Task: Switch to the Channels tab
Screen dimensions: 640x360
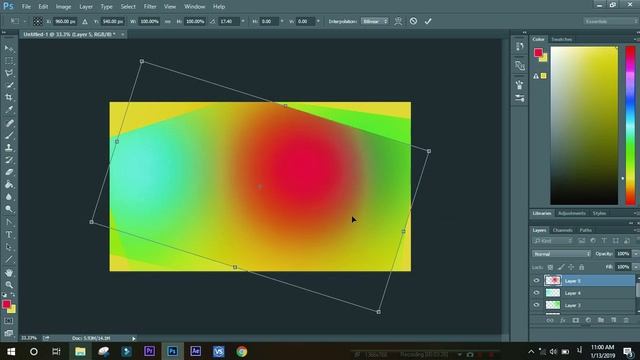Action: [562, 230]
